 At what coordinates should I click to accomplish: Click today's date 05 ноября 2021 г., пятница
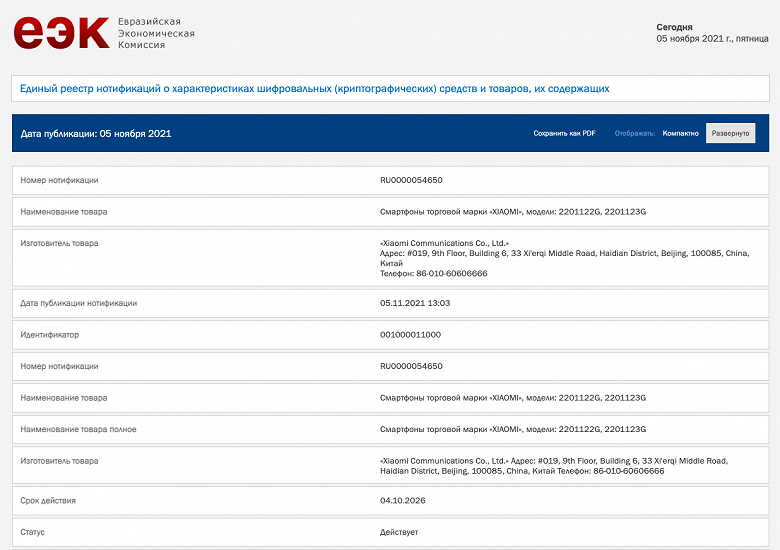coord(712,39)
